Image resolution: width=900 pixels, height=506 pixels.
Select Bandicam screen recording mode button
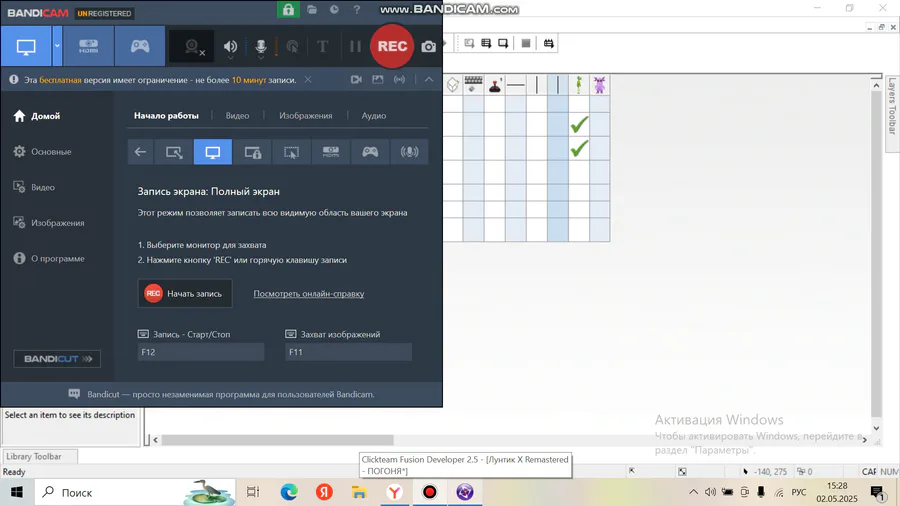(26, 46)
